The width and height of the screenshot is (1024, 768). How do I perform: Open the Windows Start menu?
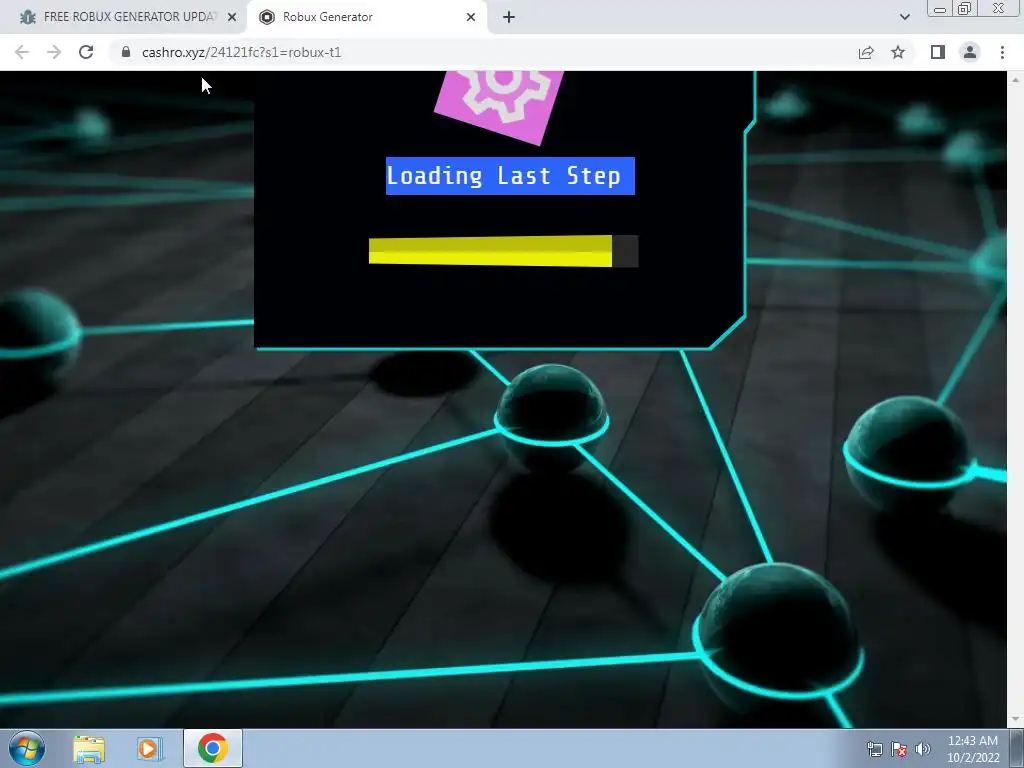tap(27, 748)
